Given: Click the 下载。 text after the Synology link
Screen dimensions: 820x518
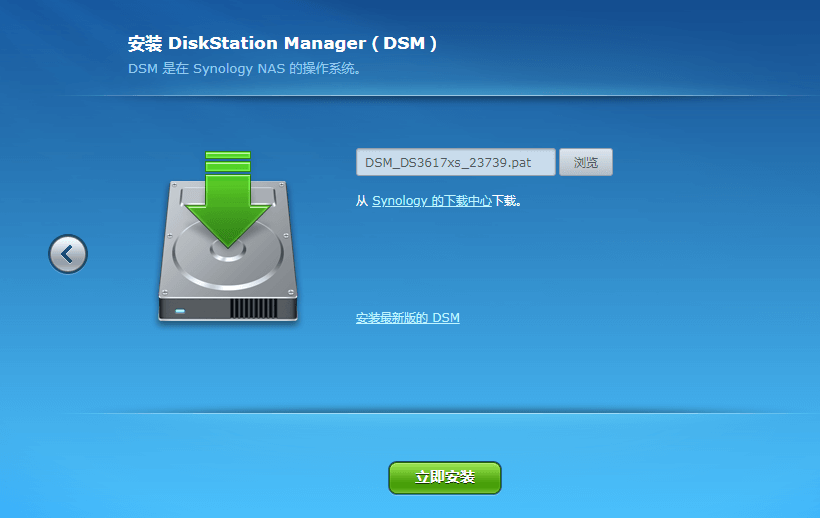Looking at the screenshot, I should pos(507,201).
